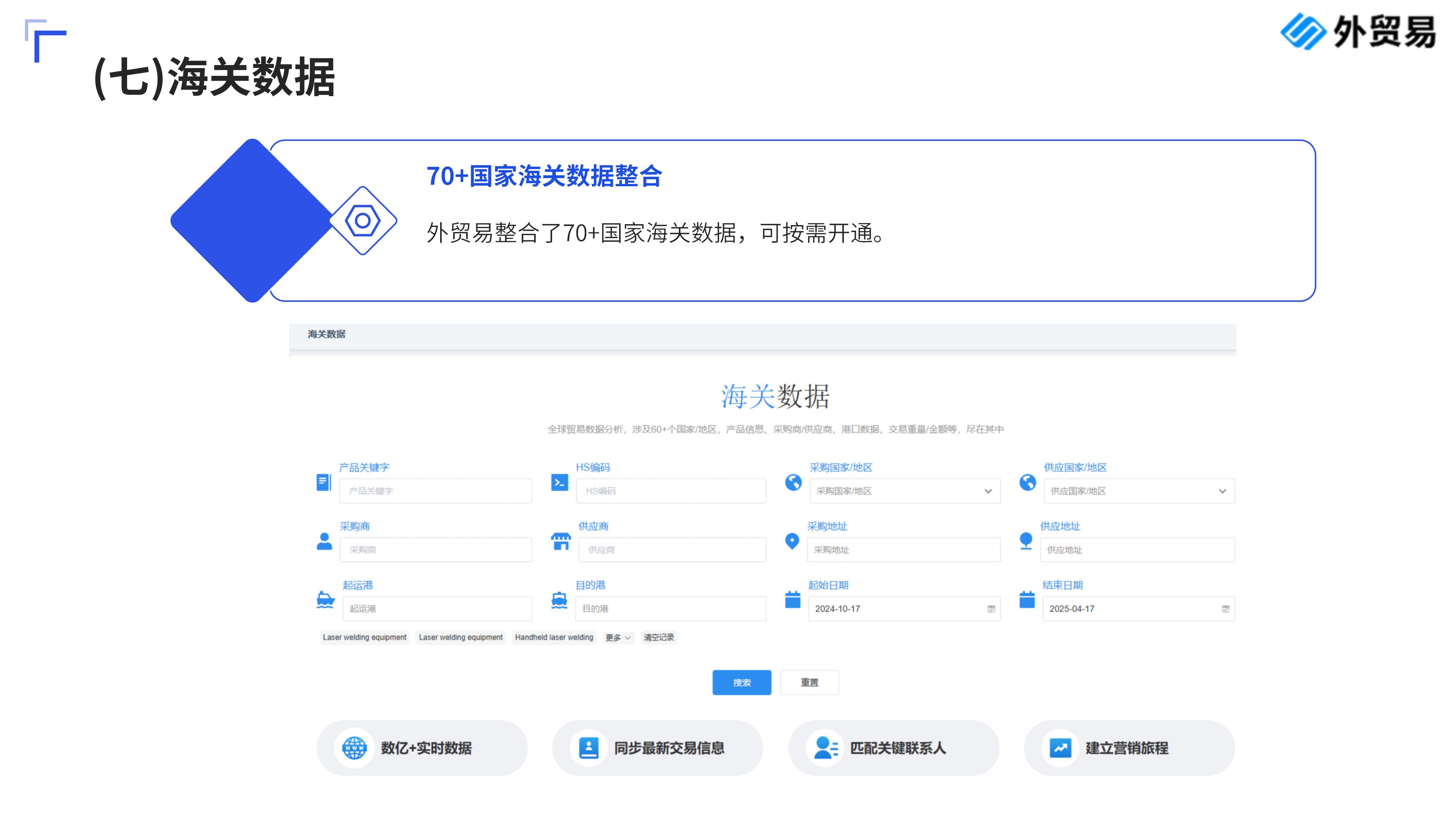Click the 重置 button
The image size is (1456, 819).
pyautogui.click(x=809, y=683)
